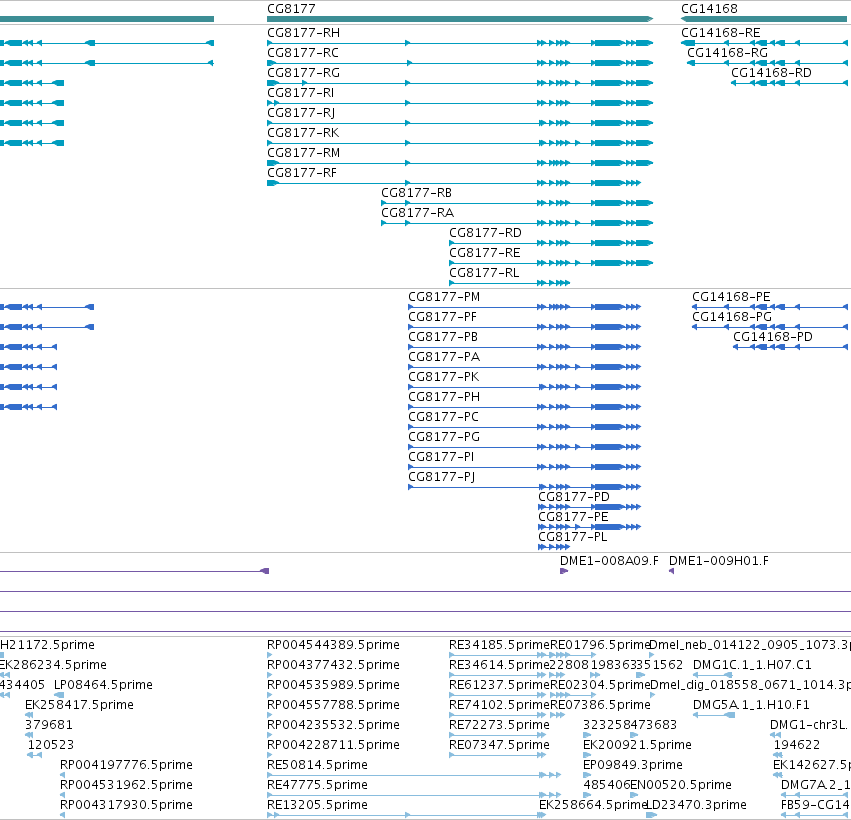
Task: Choose transcript CG8177-RM
Action: tap(303, 153)
